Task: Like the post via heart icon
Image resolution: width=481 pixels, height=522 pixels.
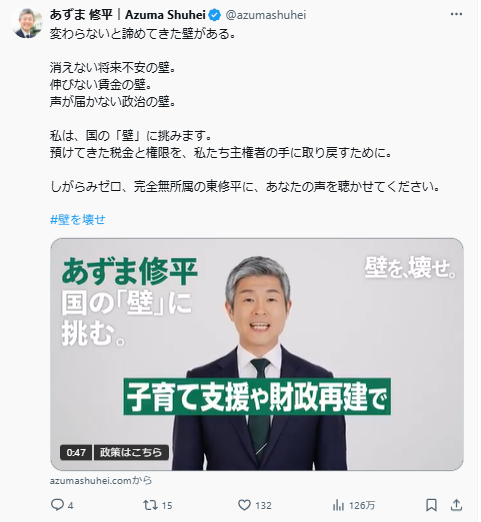Action: click(244, 505)
